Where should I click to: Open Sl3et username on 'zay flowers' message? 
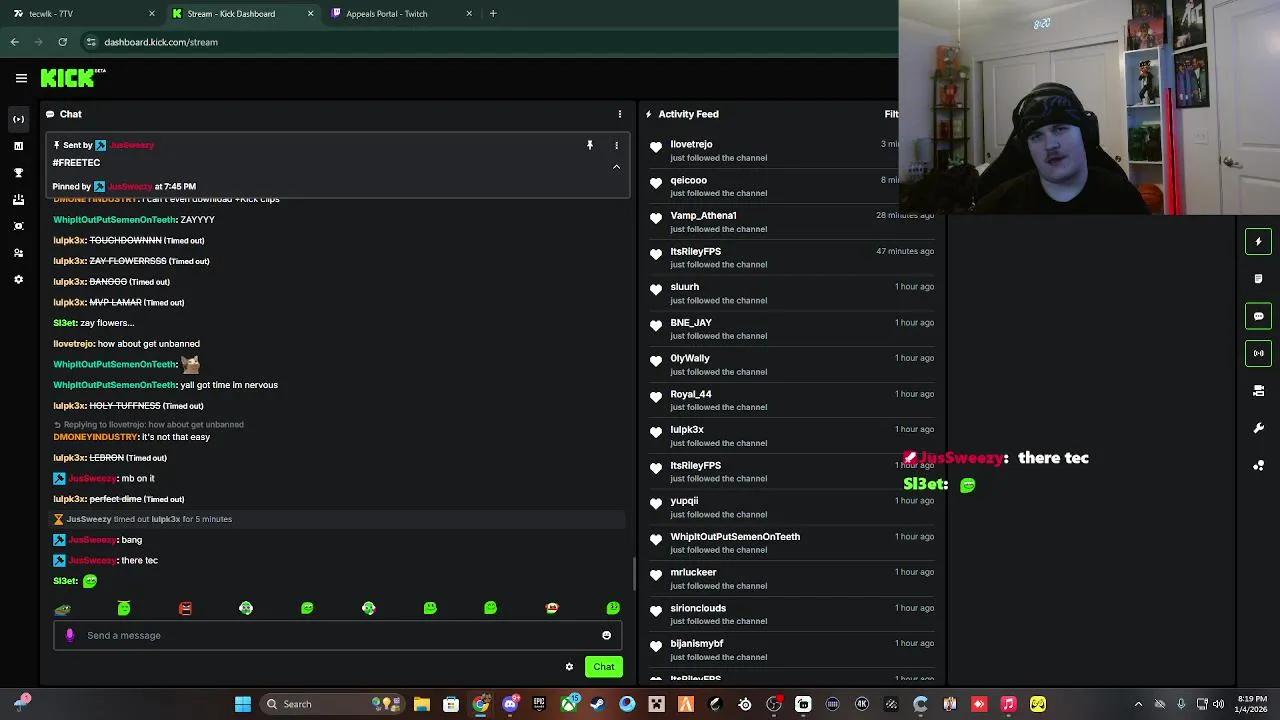point(65,323)
